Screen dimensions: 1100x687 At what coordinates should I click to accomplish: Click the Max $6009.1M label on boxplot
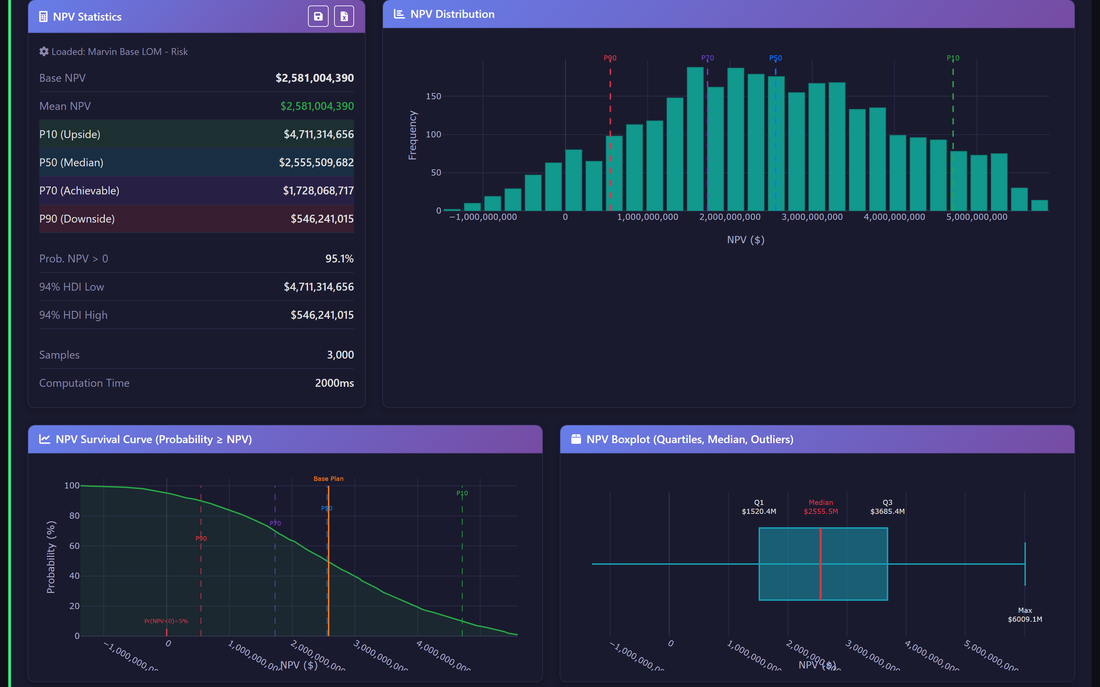pyautogui.click(x=1025, y=615)
